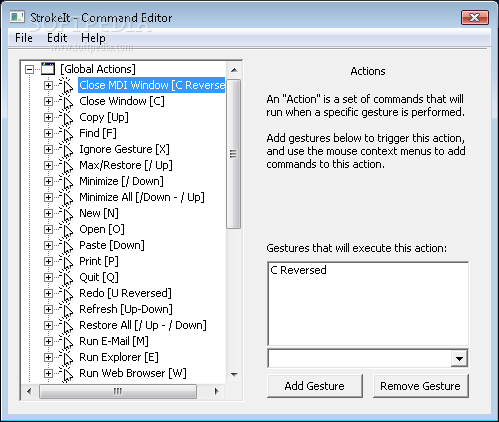Open the File menu
The height and width of the screenshot is (422, 499).
click(24, 38)
